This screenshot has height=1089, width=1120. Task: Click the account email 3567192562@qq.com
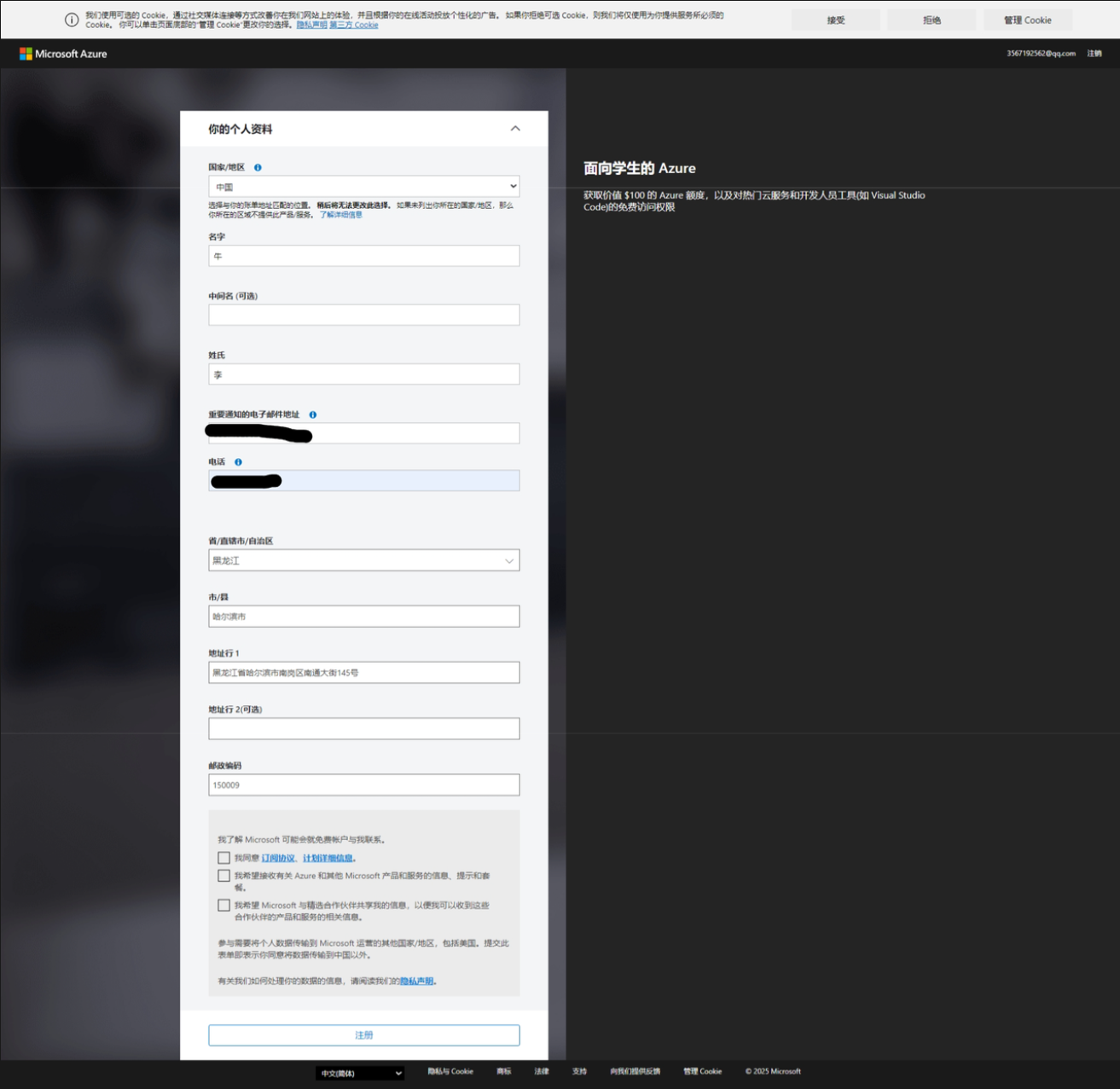point(1041,54)
